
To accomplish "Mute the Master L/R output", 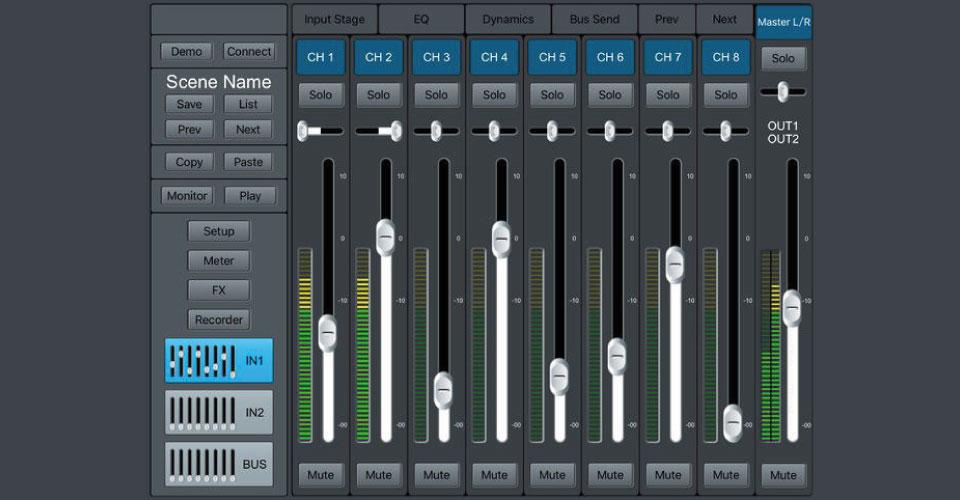I will tap(783, 475).
